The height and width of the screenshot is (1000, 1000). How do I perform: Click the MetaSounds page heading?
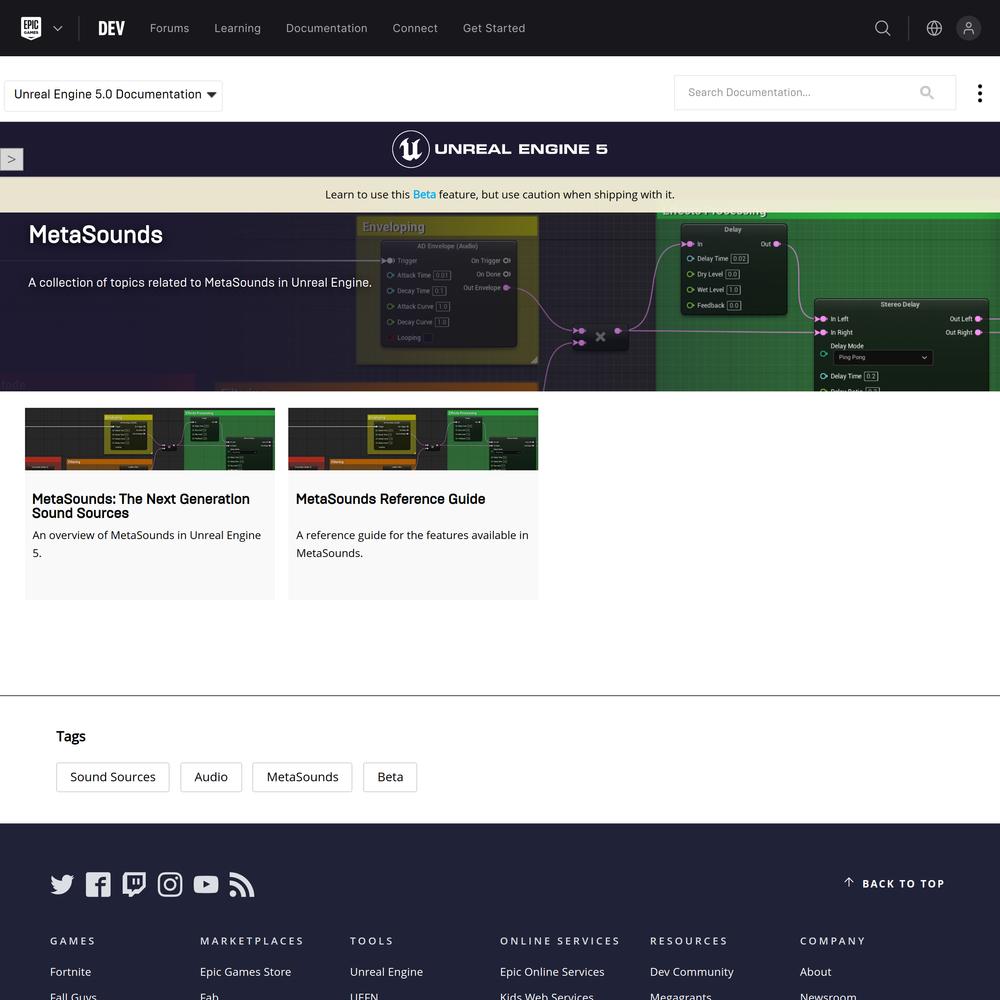(96, 235)
